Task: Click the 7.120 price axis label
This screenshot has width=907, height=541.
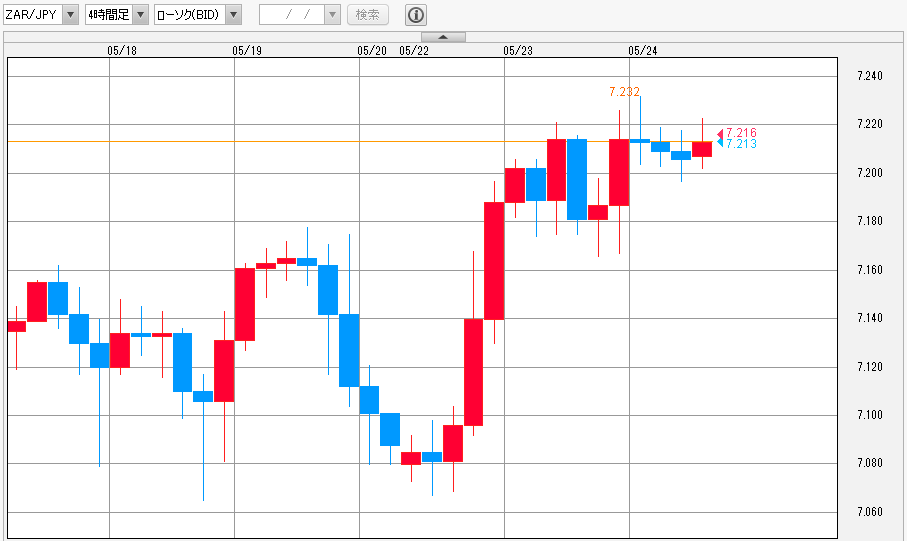Action: pyautogui.click(x=870, y=366)
